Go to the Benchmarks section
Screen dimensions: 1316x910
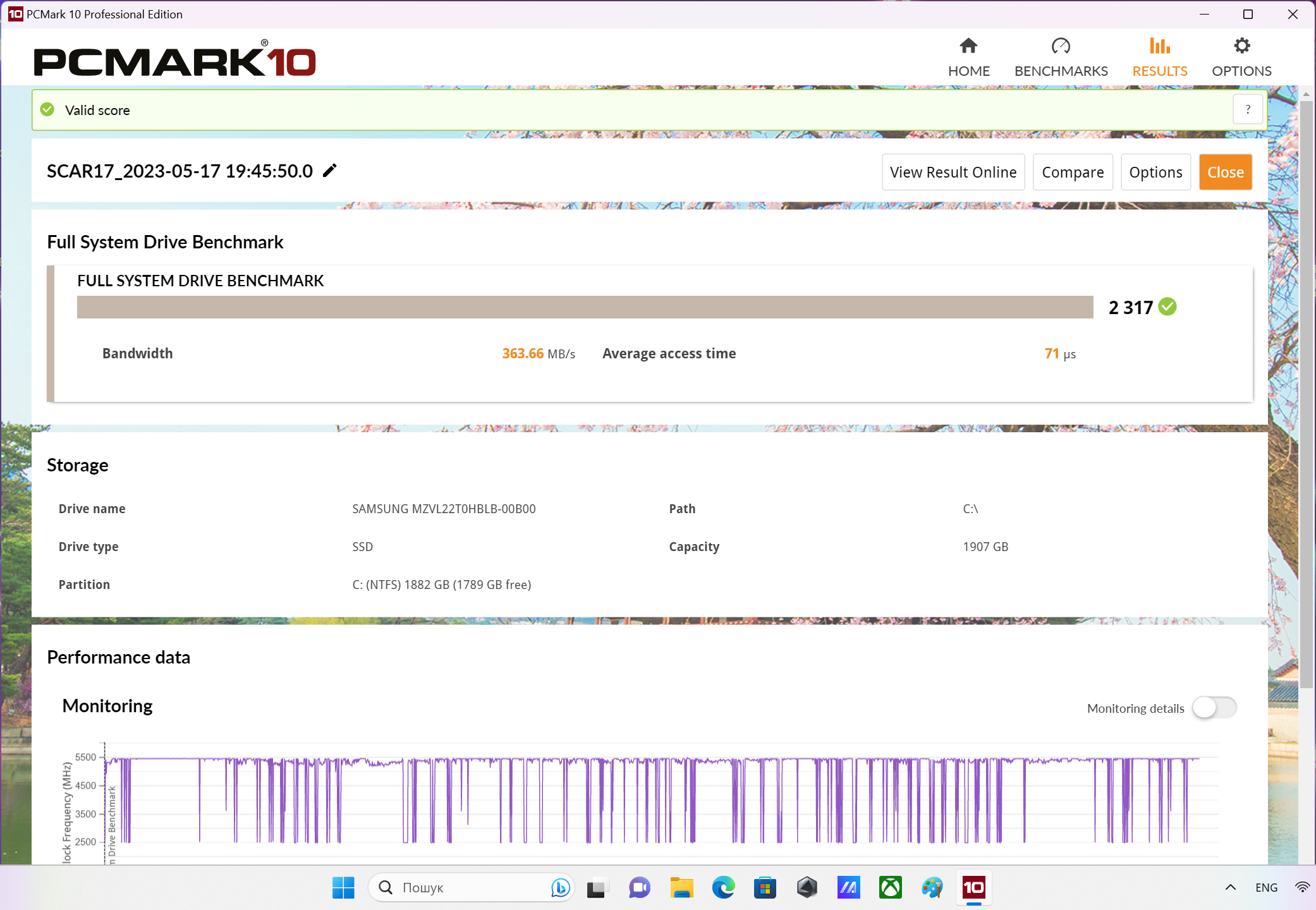tap(1061, 56)
